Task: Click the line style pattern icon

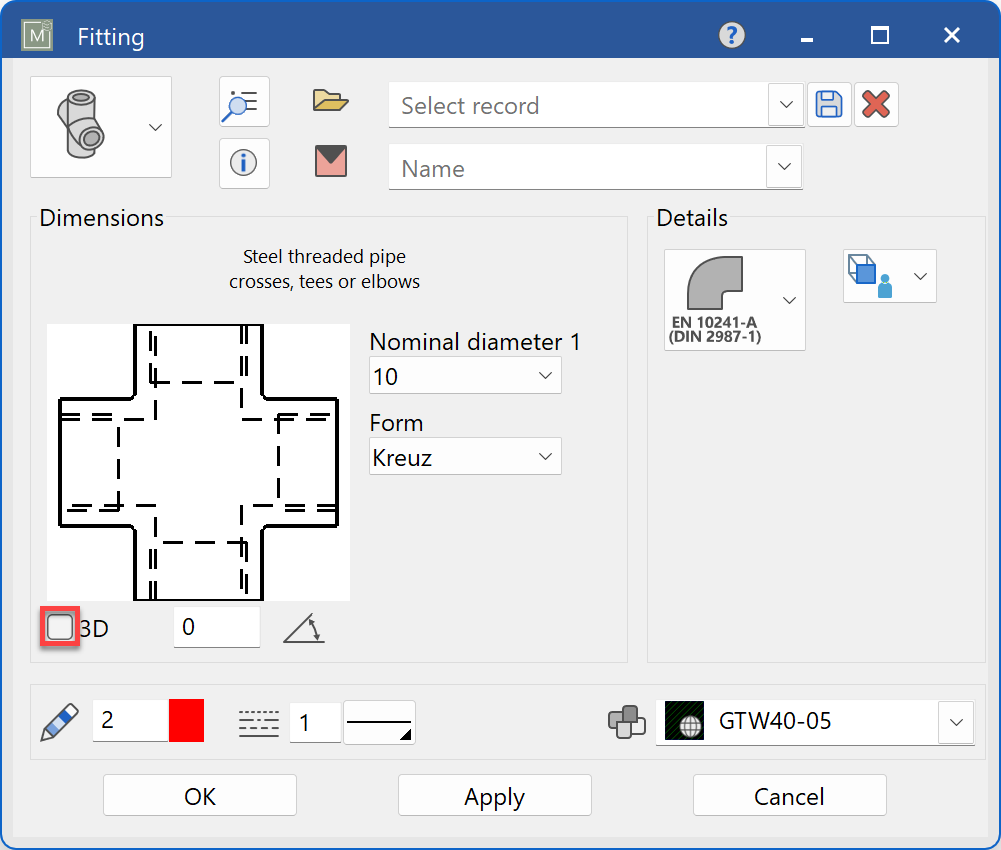Action: [258, 721]
